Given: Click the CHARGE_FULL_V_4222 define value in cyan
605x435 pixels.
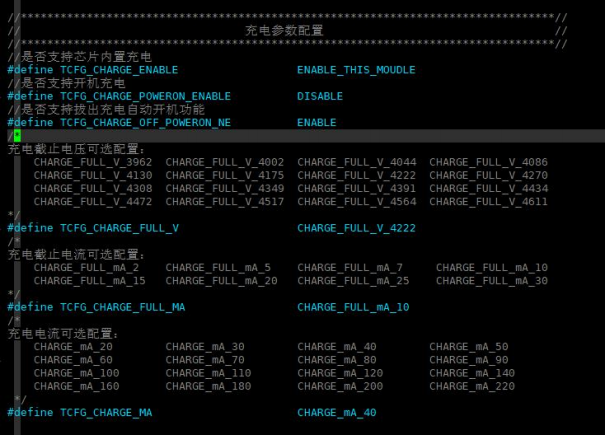Looking at the screenshot, I should (357, 228).
